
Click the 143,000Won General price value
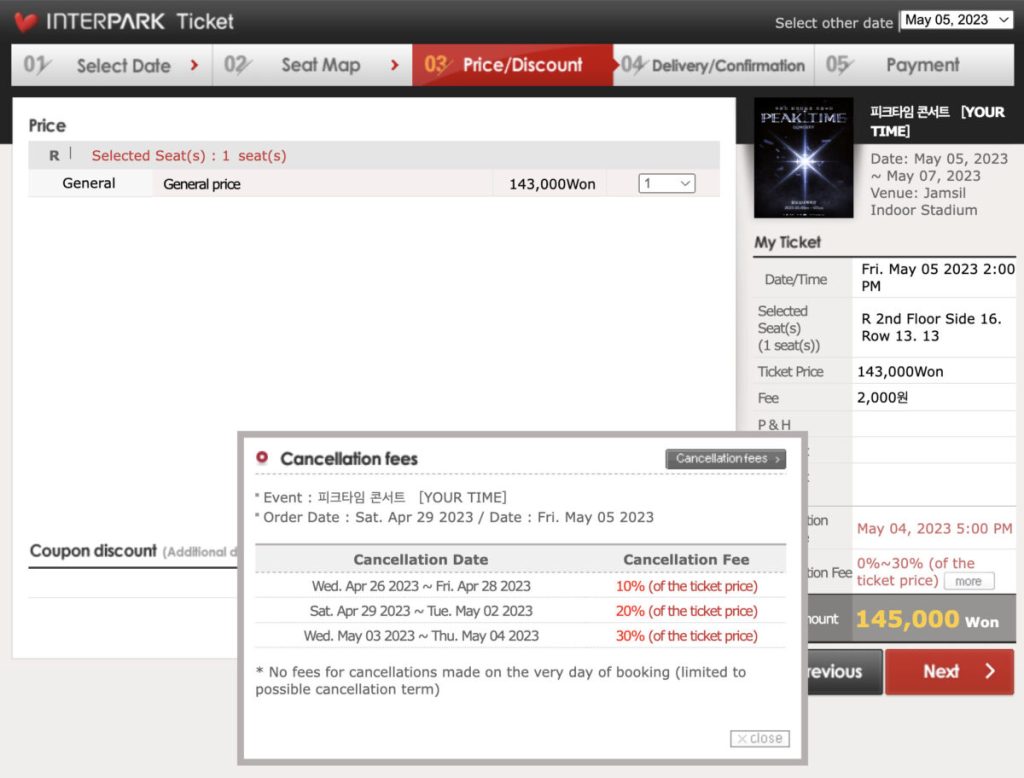pos(552,184)
